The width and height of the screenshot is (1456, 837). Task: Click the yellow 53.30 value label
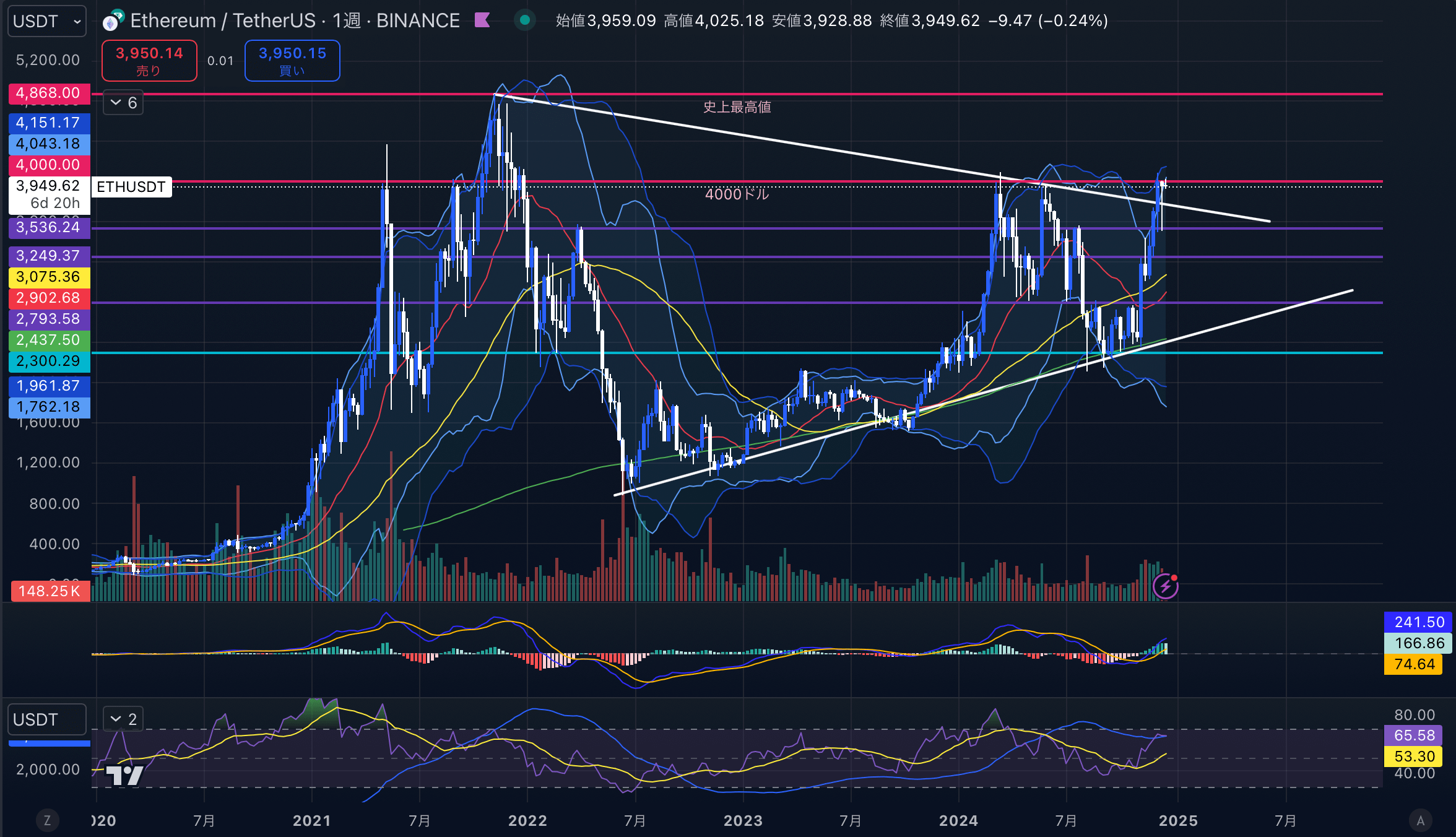click(1414, 757)
